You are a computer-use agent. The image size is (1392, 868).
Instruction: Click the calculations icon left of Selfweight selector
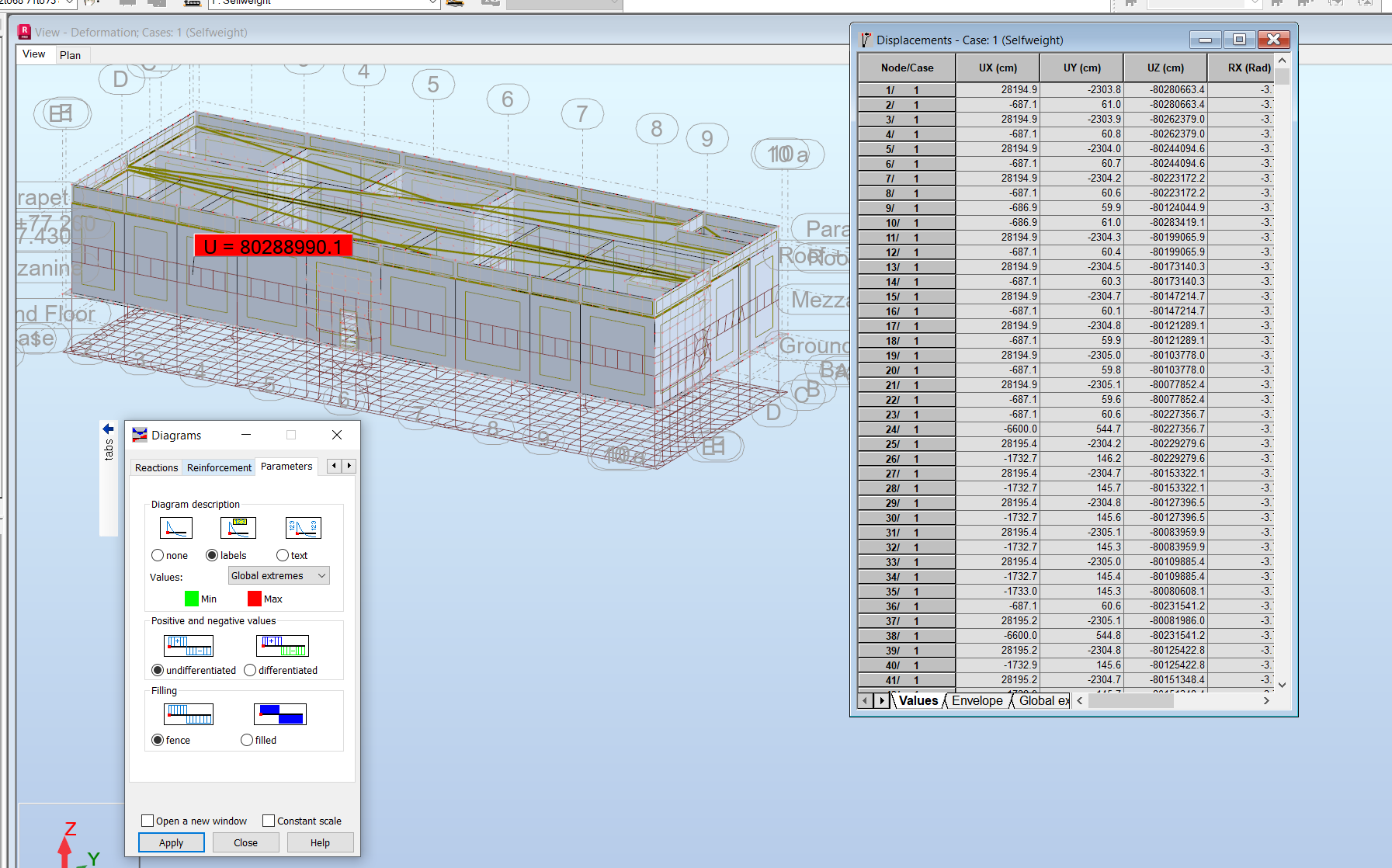pos(192,3)
